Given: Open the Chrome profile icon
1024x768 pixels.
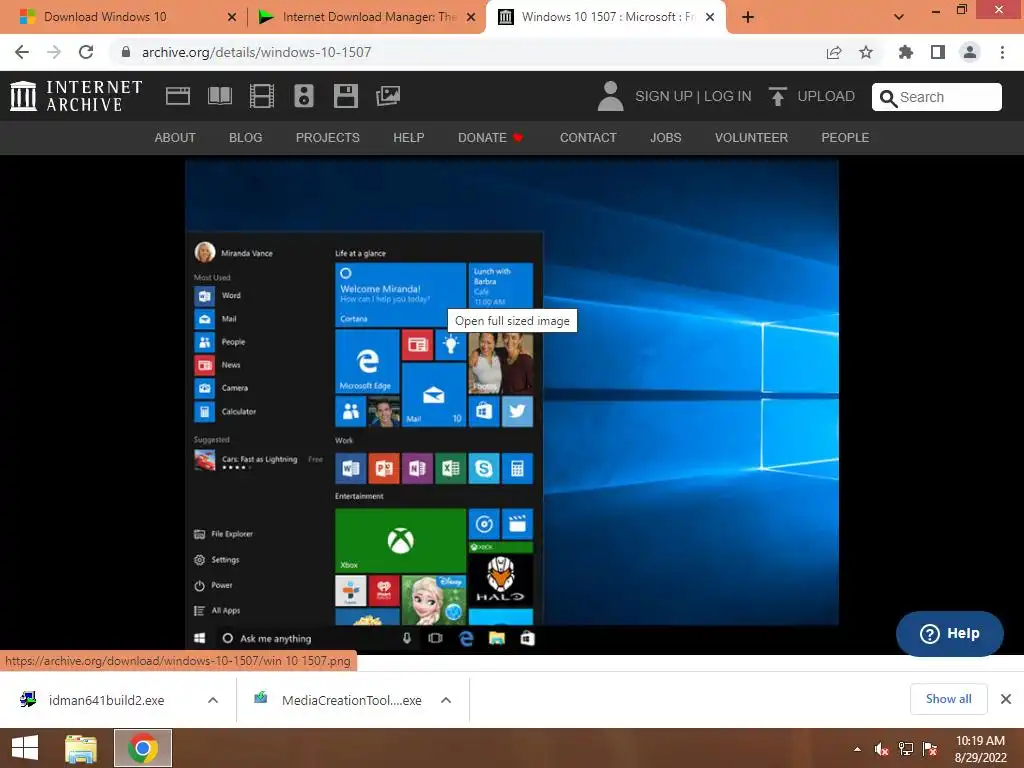Looking at the screenshot, I should (x=970, y=52).
